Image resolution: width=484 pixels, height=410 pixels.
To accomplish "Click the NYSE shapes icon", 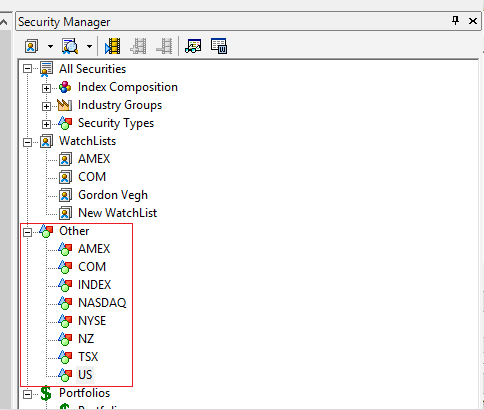I will (x=65, y=321).
